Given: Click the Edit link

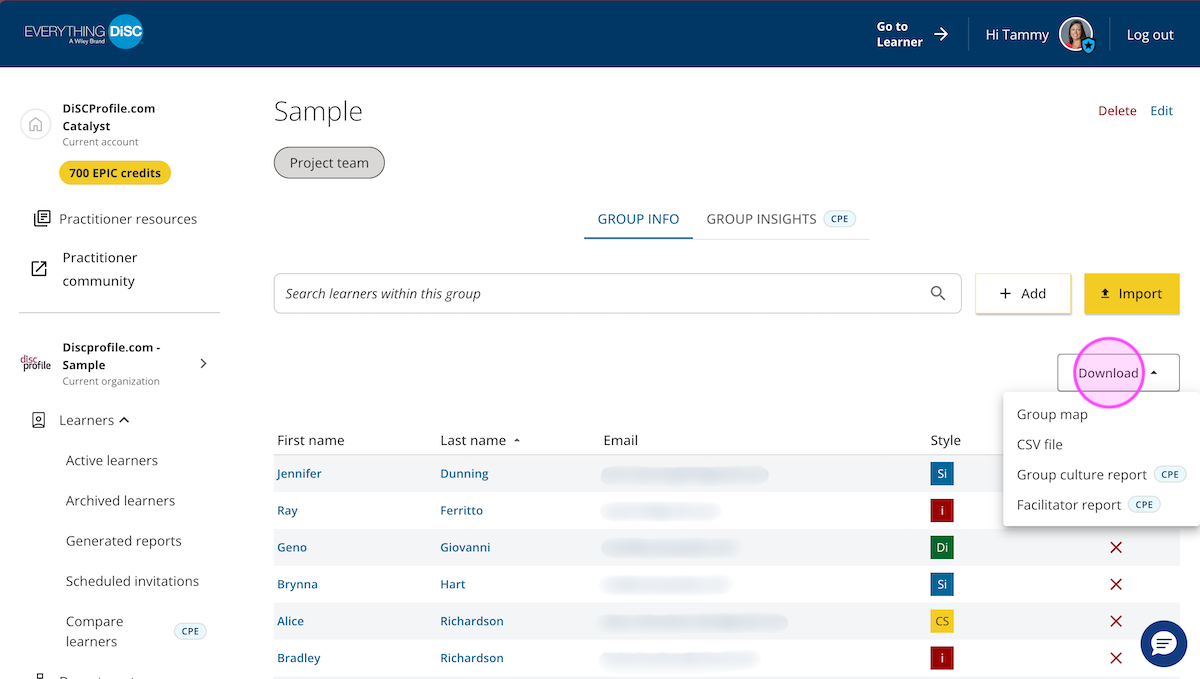Looking at the screenshot, I should (1161, 111).
